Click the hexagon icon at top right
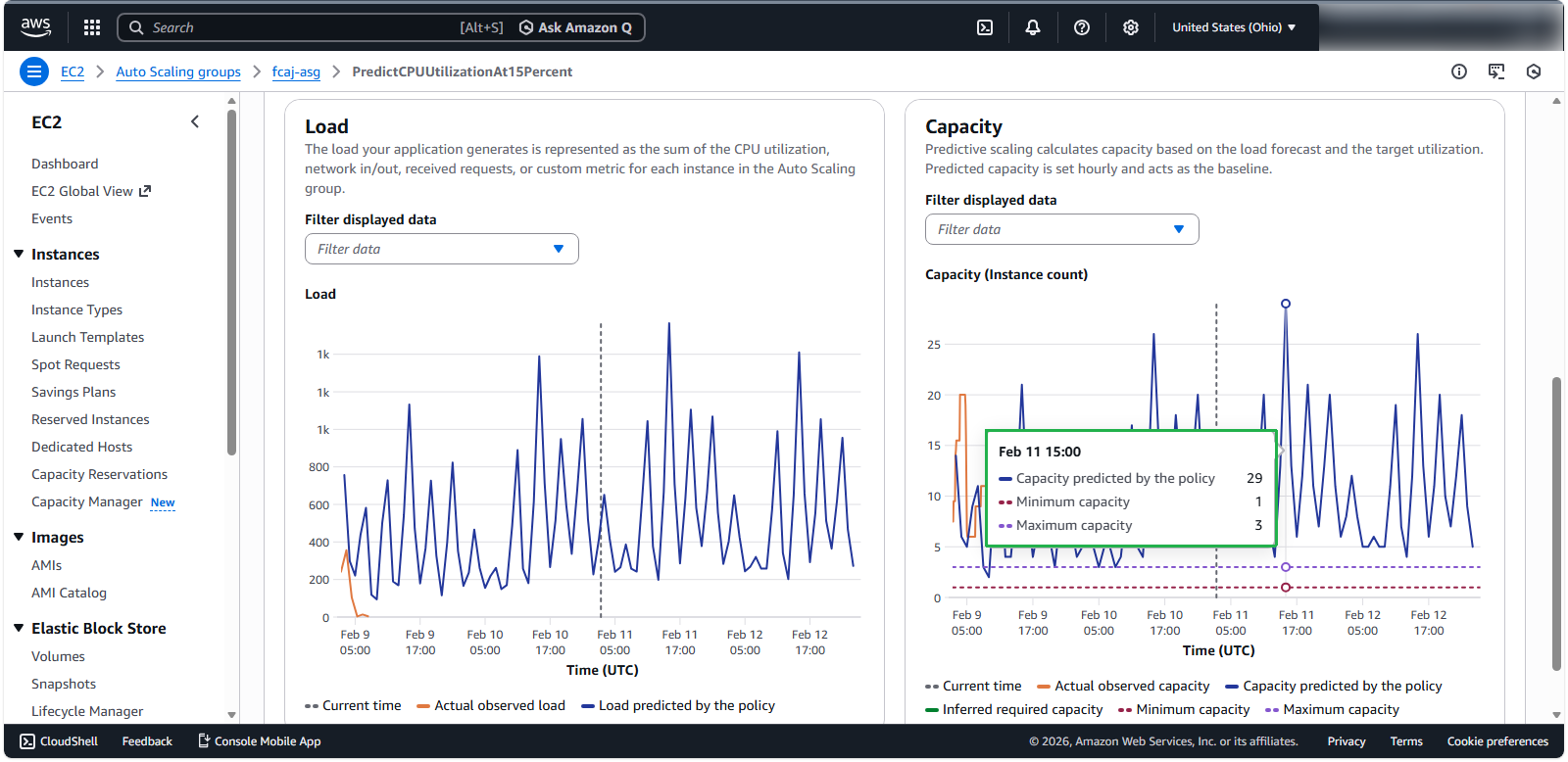This screenshot has width=1568, height=762. click(x=1534, y=71)
